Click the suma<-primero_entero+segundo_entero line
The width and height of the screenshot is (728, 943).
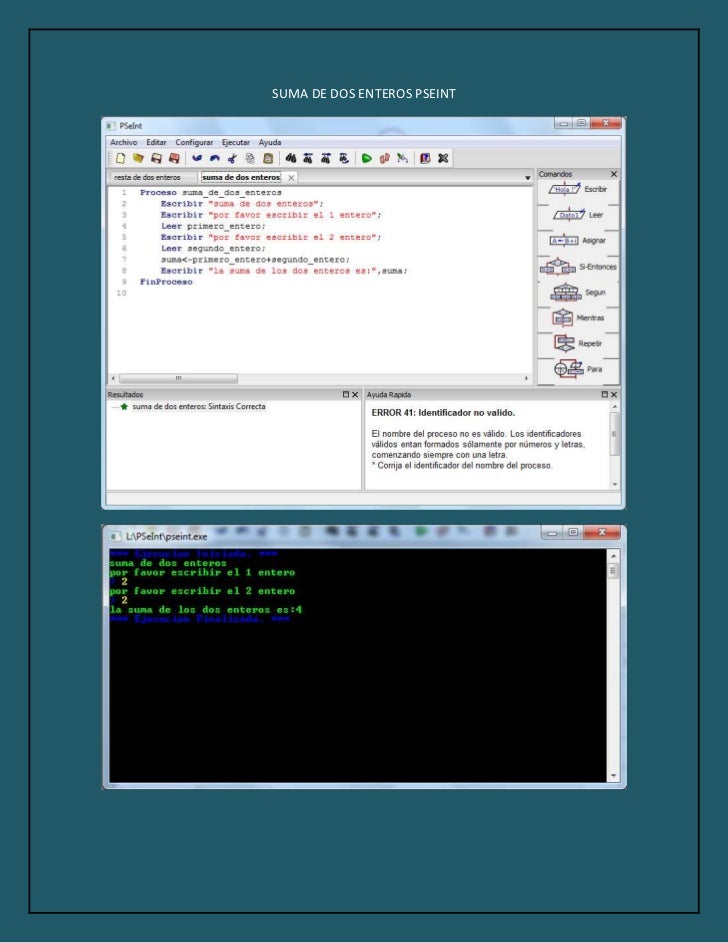point(255,260)
